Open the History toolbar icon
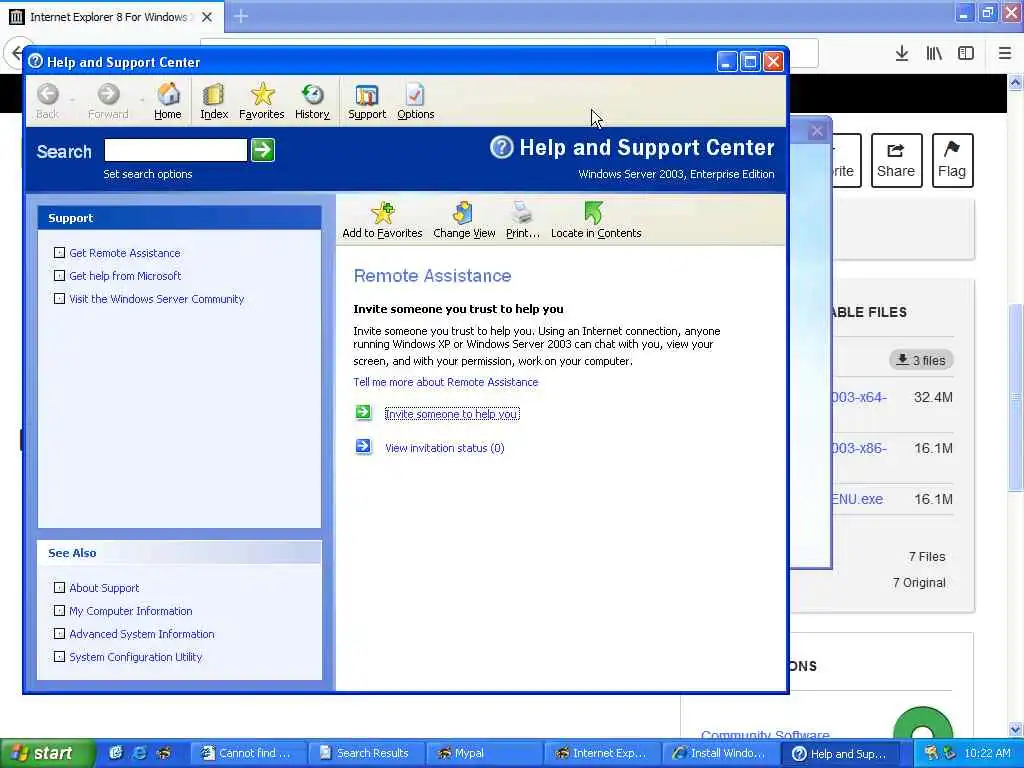This screenshot has width=1024, height=768. click(312, 101)
